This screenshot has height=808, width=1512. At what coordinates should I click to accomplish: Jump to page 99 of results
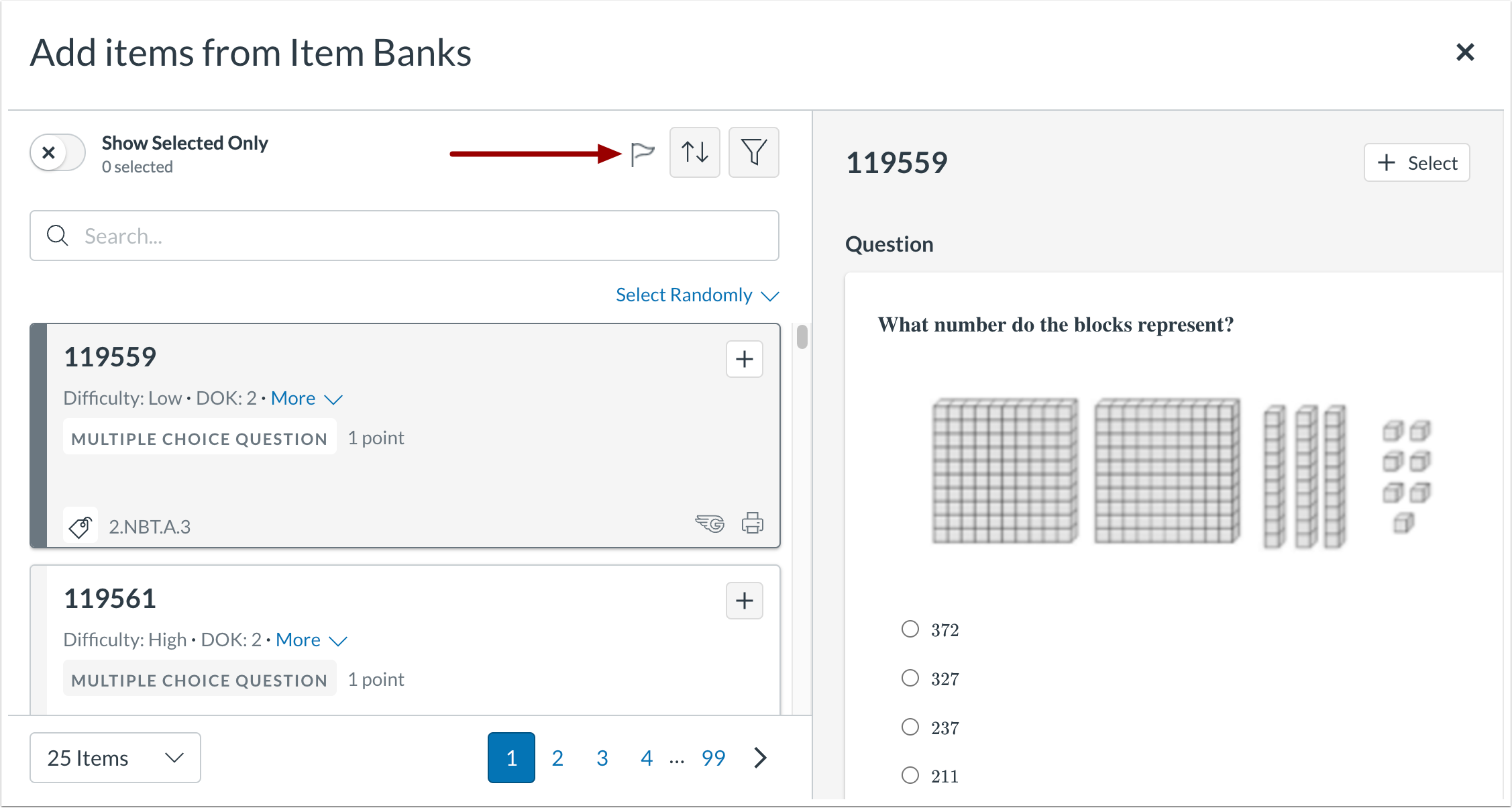(x=713, y=758)
